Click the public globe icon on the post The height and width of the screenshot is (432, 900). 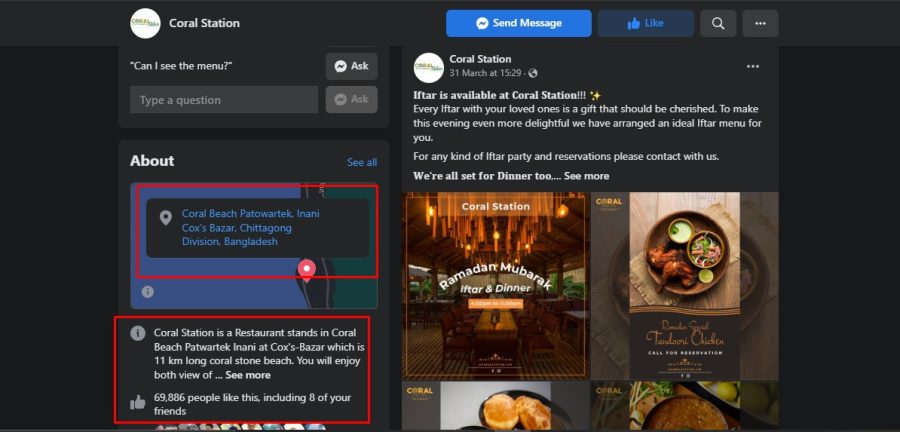coord(533,73)
